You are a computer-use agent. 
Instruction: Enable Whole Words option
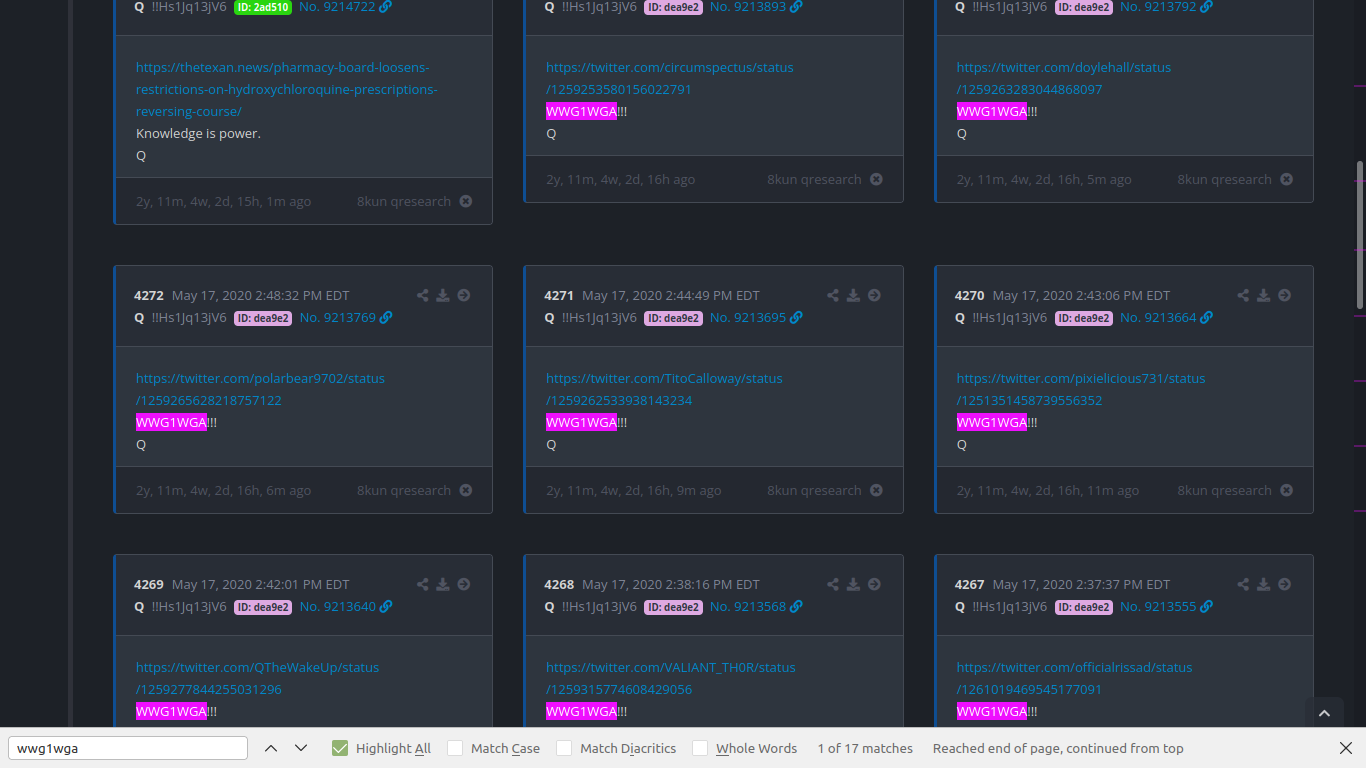point(700,748)
